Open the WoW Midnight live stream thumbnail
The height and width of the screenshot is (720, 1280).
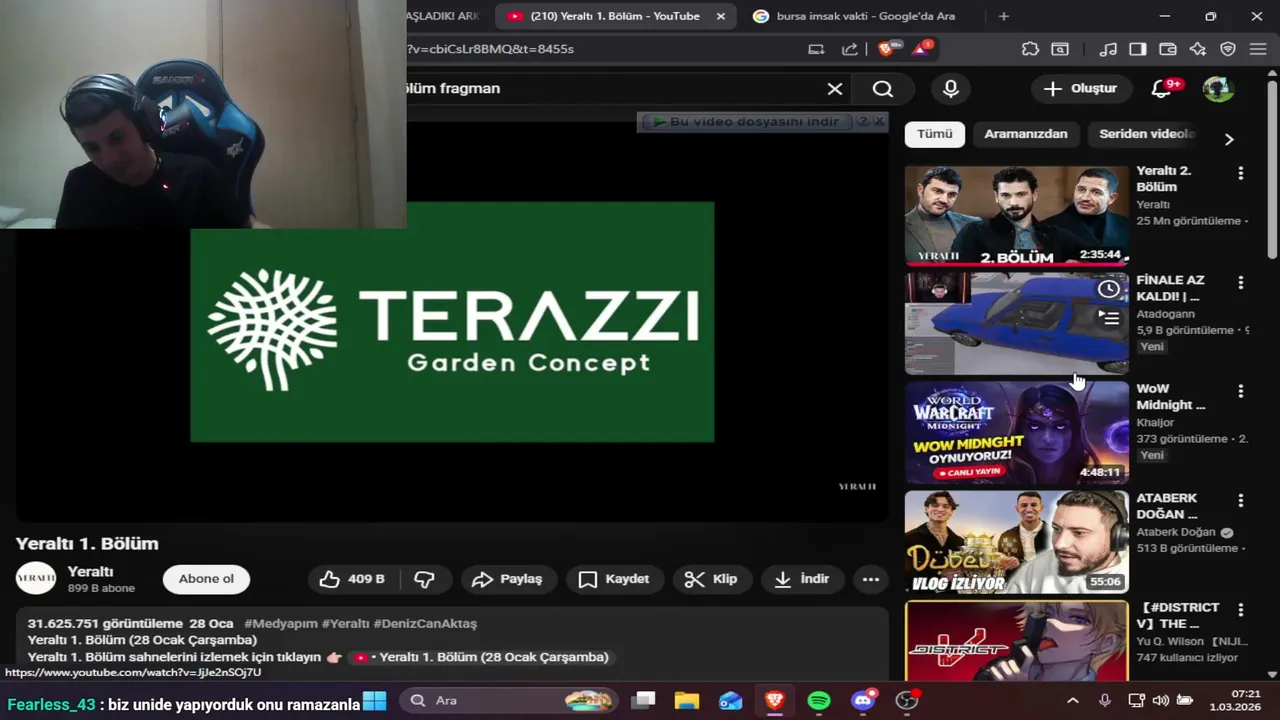[1016, 433]
